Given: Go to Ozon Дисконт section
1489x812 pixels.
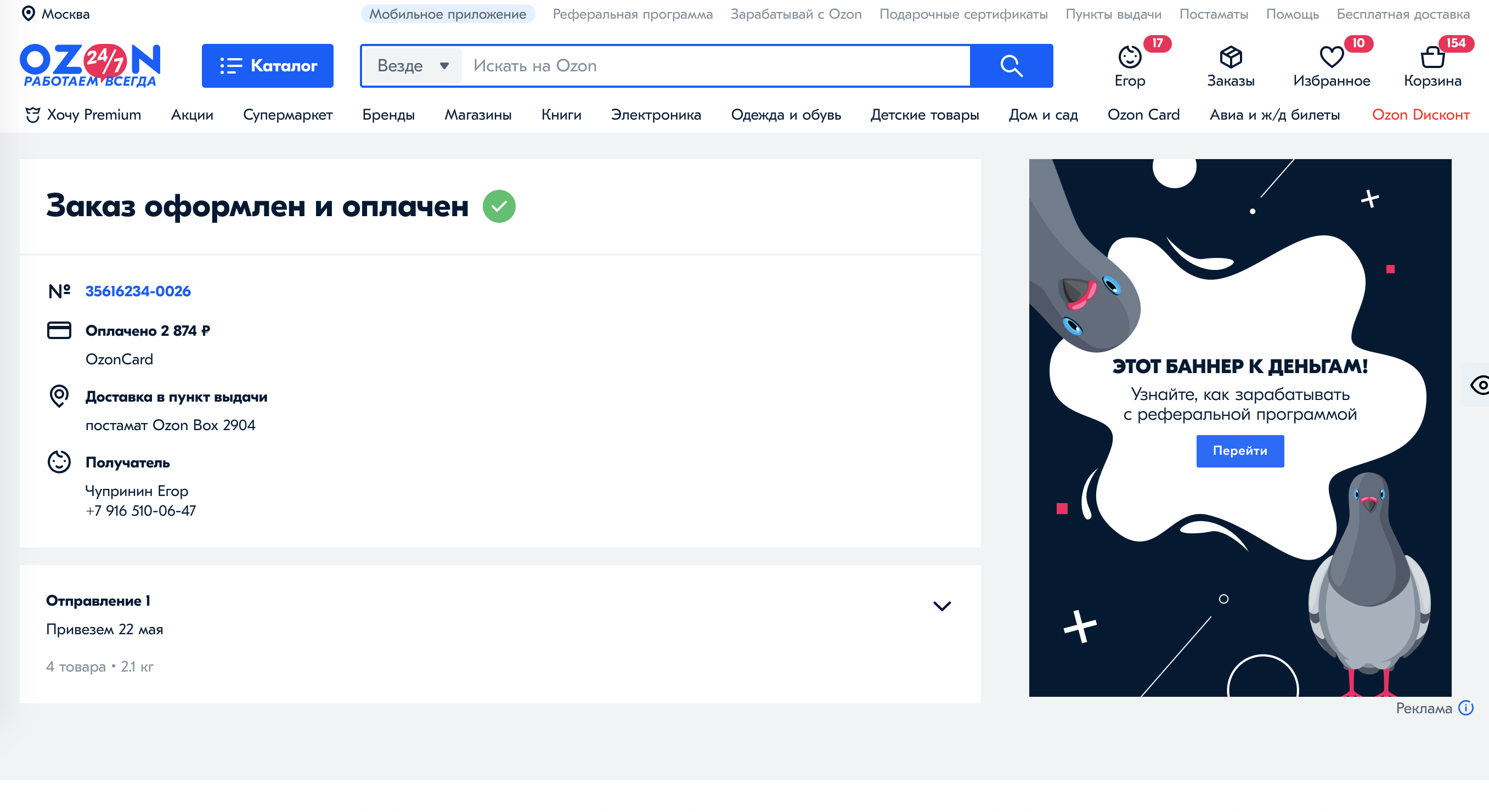Looking at the screenshot, I should click(x=1420, y=115).
